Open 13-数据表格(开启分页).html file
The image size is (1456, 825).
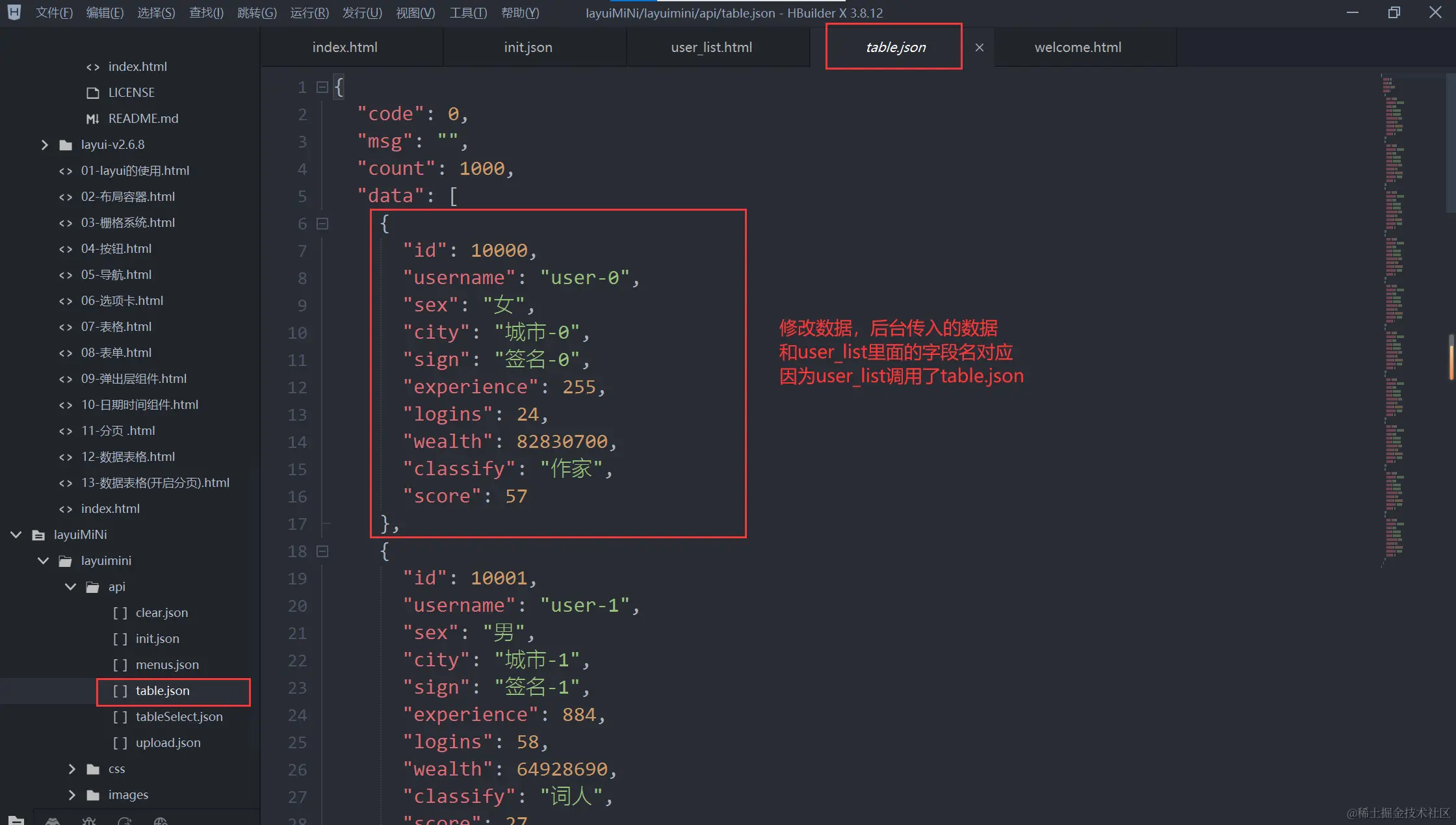pos(155,483)
